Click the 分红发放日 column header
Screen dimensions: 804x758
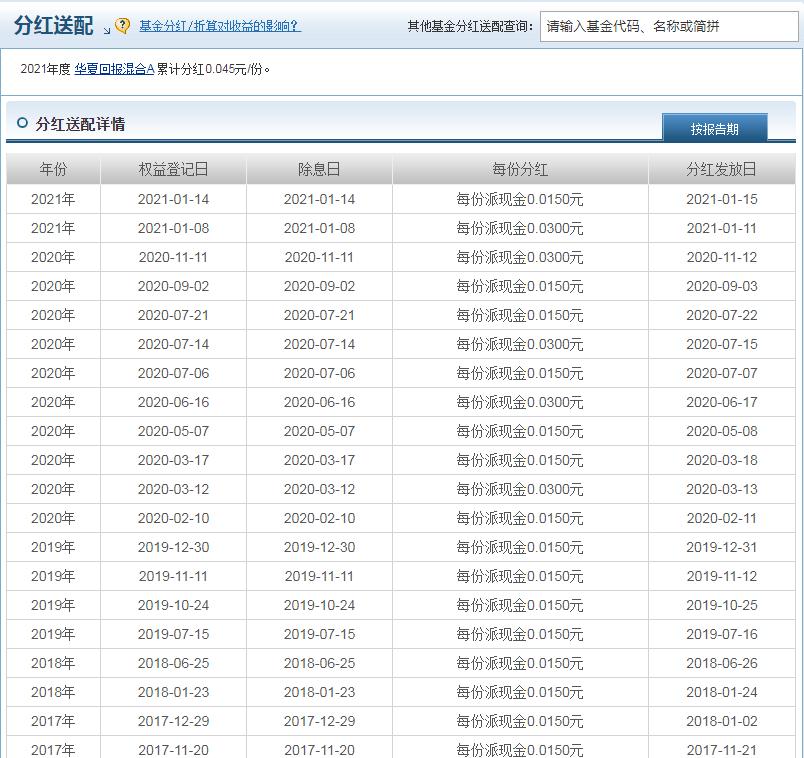(721, 169)
